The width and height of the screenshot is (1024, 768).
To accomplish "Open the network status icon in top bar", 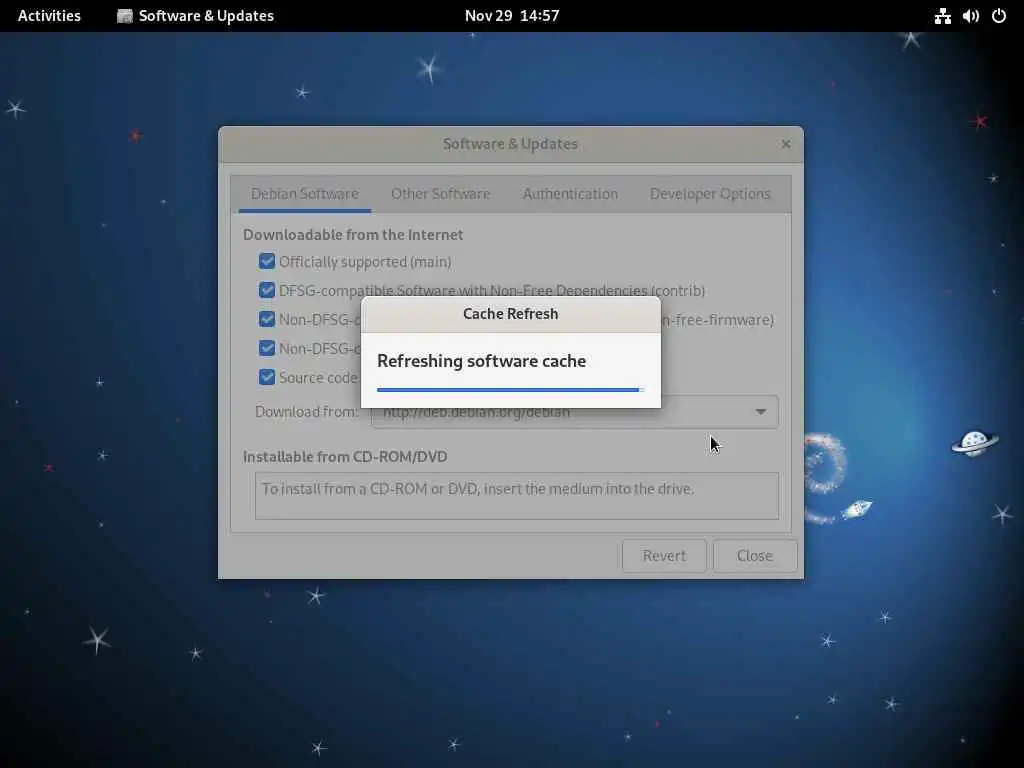I will coord(942,16).
